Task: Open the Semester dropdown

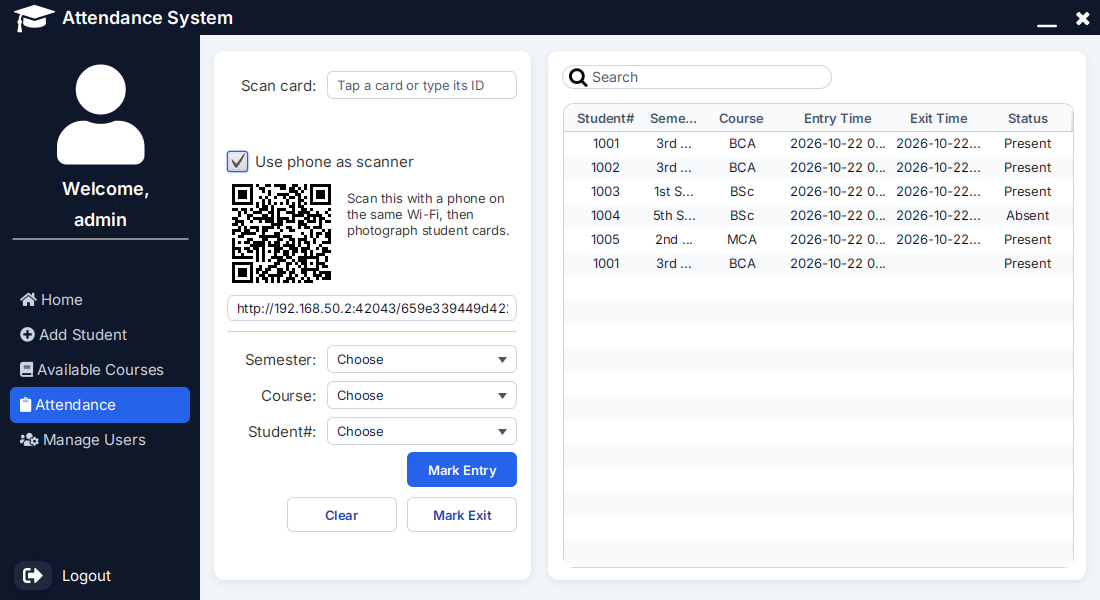Action: 422,359
